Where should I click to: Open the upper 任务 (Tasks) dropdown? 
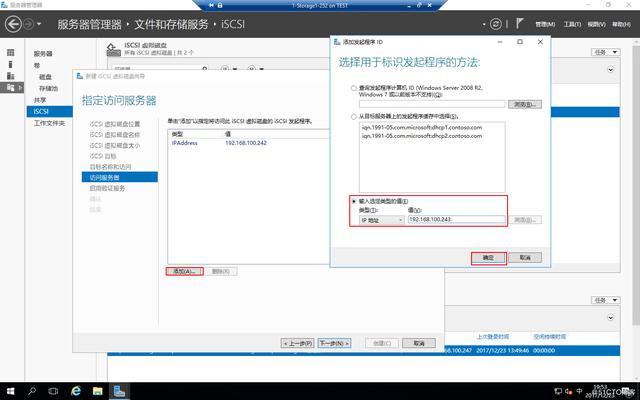pyautogui.click(x=606, y=52)
